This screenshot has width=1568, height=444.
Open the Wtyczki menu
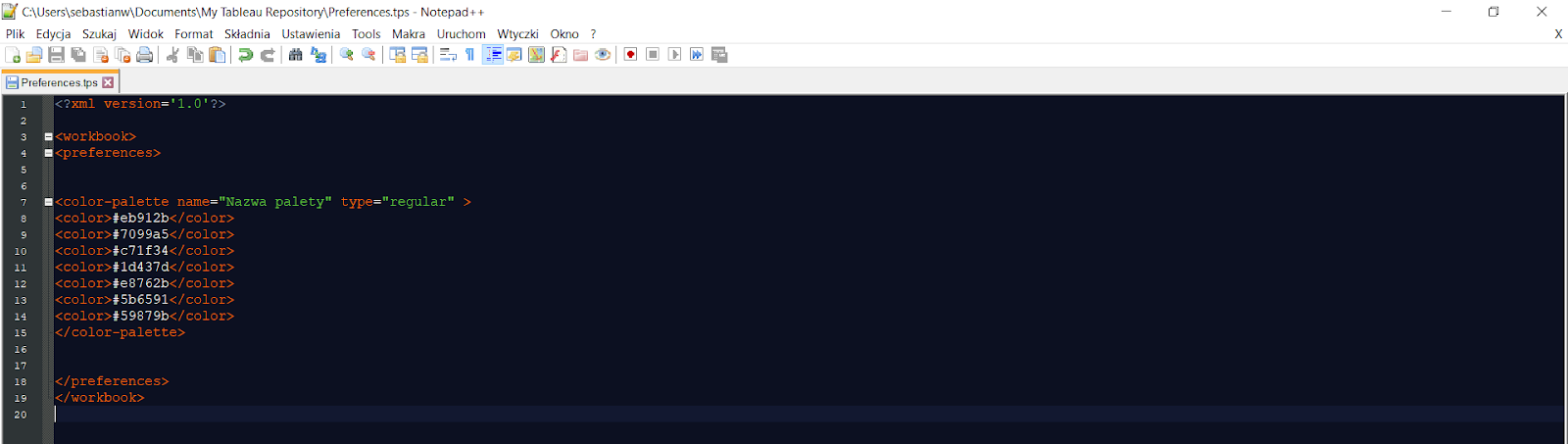[517, 34]
